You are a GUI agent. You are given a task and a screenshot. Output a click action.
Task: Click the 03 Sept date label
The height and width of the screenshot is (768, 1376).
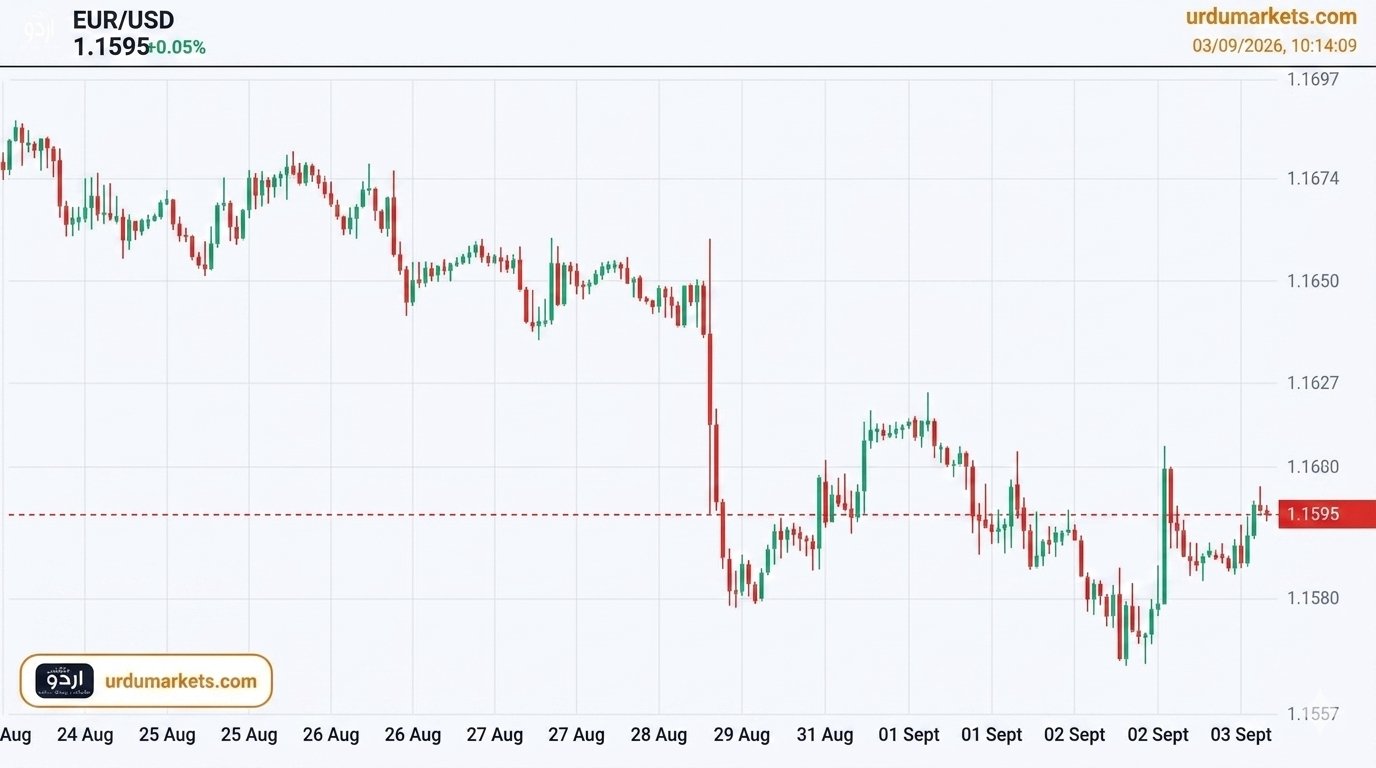tap(1241, 735)
